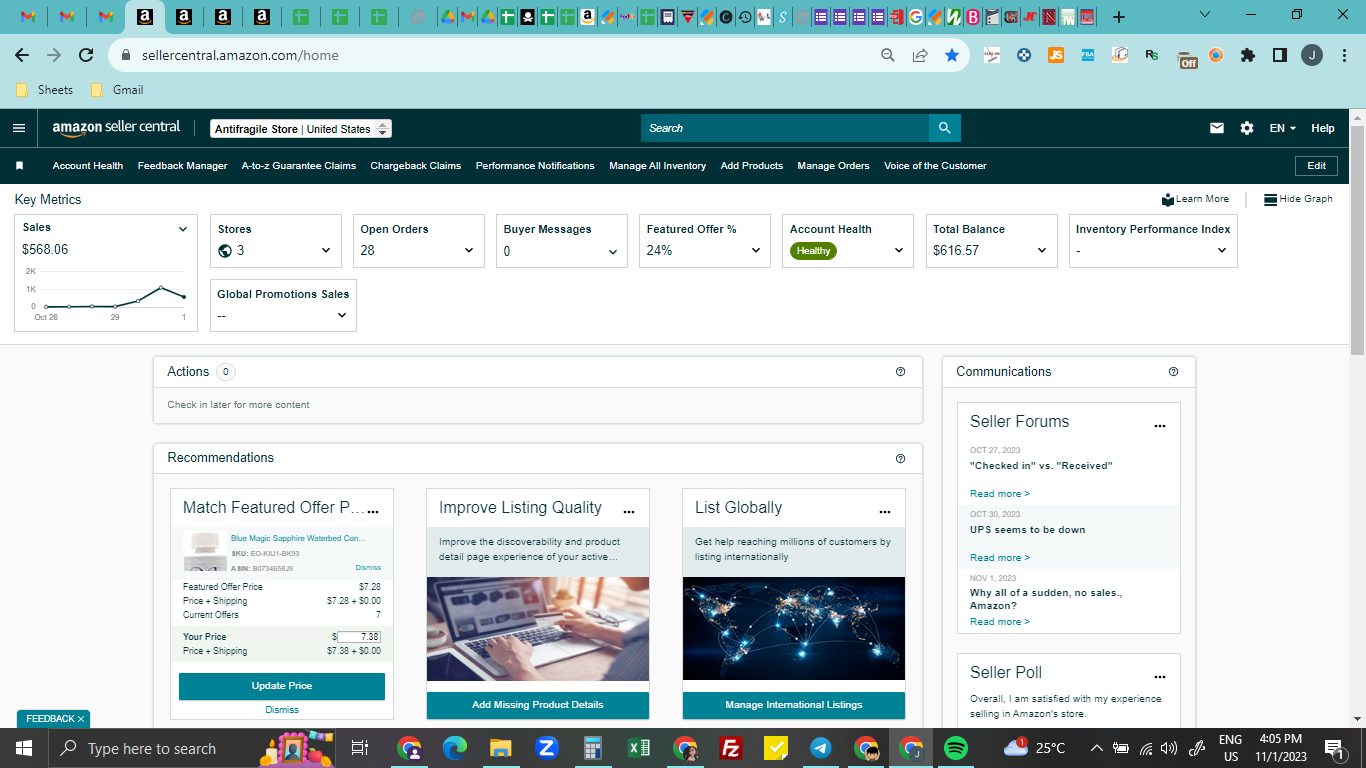Open the Seller Central hamburger menu
This screenshot has height=768, width=1366.
(x=19, y=128)
